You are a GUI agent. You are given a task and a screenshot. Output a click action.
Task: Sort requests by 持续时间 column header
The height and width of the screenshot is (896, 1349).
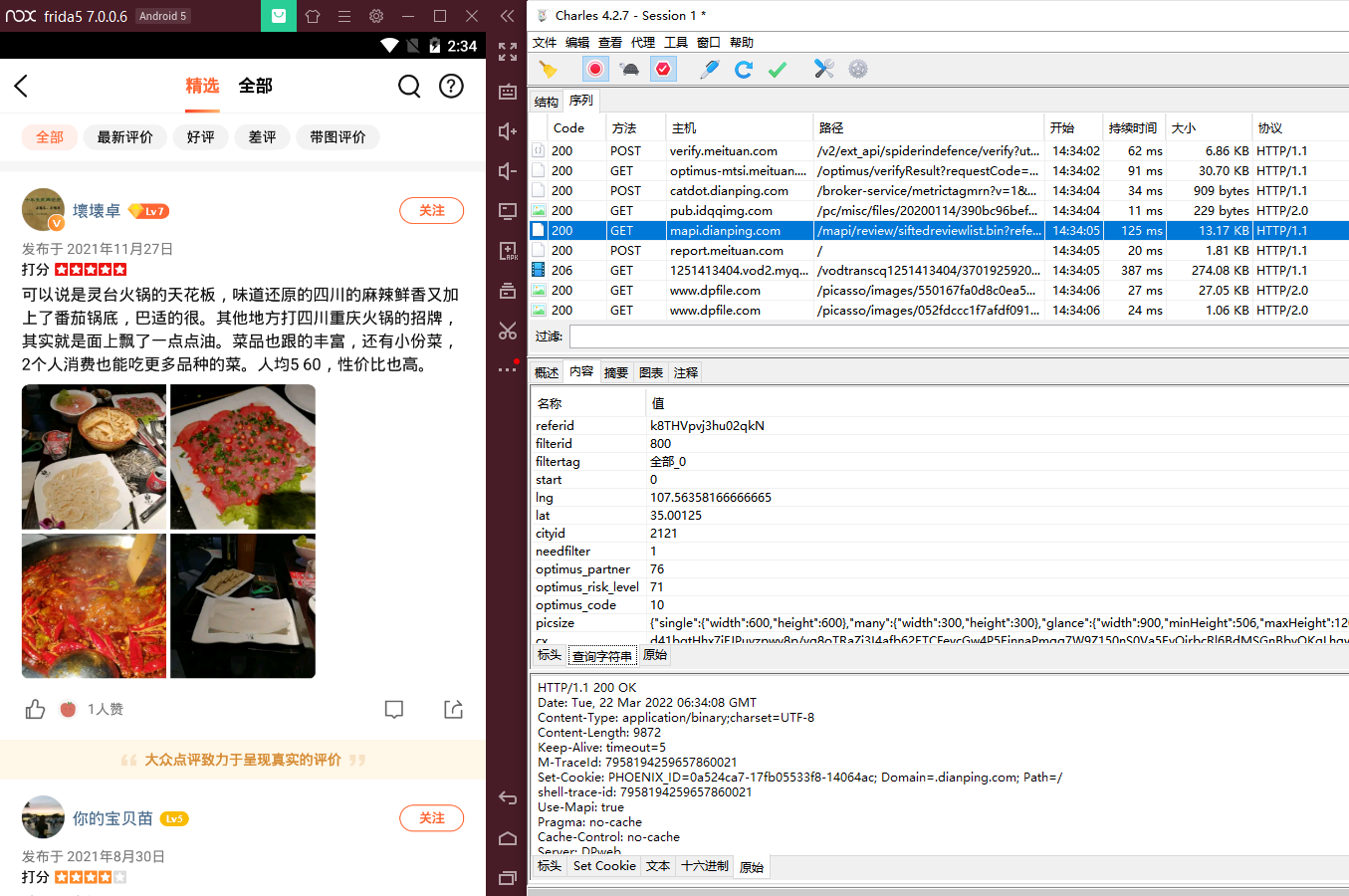pyautogui.click(x=1133, y=127)
